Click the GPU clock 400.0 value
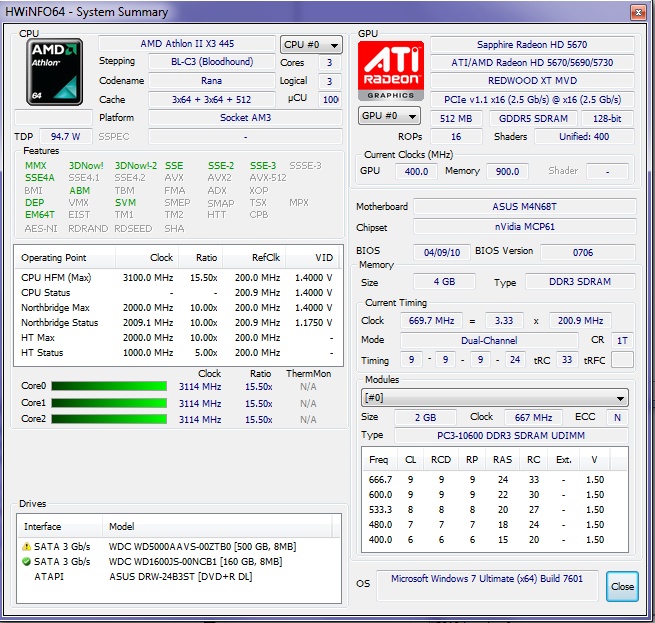Image resolution: width=655 pixels, height=623 pixels. click(416, 171)
